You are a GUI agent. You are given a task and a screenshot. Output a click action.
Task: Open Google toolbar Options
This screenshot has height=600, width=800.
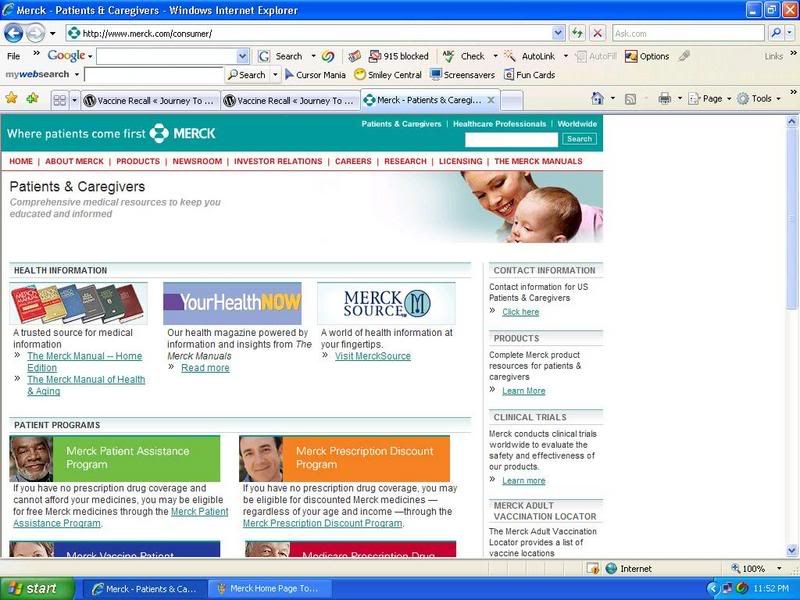[647, 56]
